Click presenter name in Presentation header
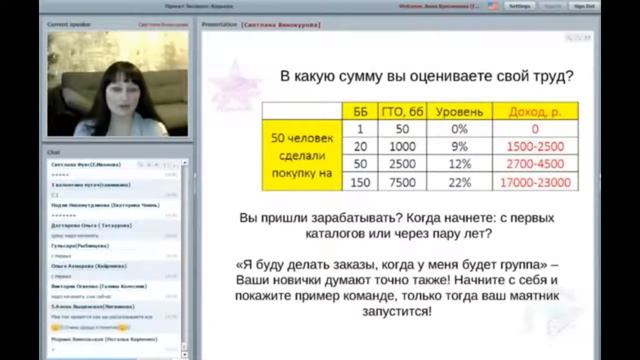 281,25
